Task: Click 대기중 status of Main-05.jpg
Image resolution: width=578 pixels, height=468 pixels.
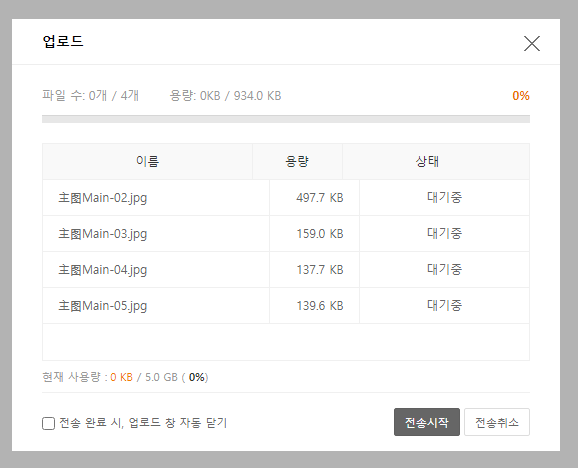Action: pyautogui.click(x=444, y=305)
